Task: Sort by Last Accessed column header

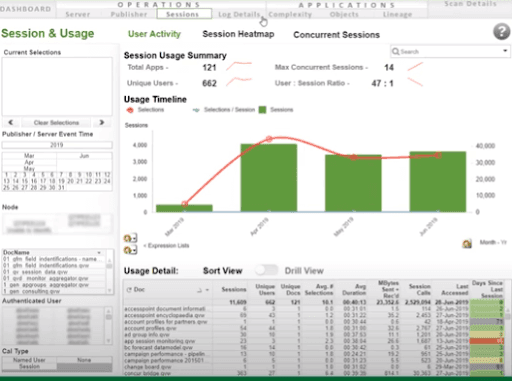Action: coord(454,290)
